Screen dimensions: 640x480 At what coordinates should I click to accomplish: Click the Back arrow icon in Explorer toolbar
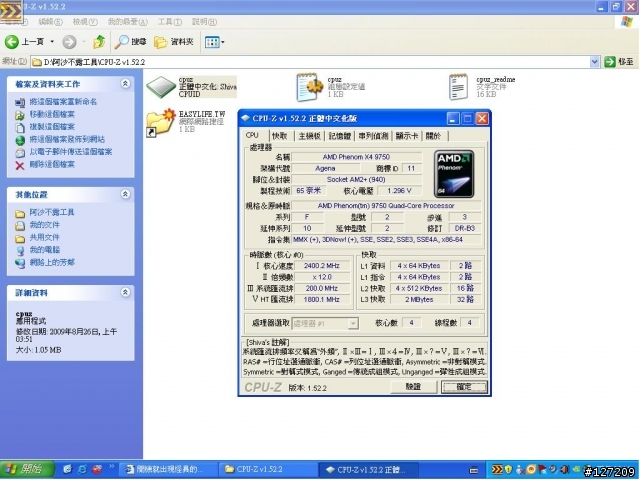tap(11, 42)
